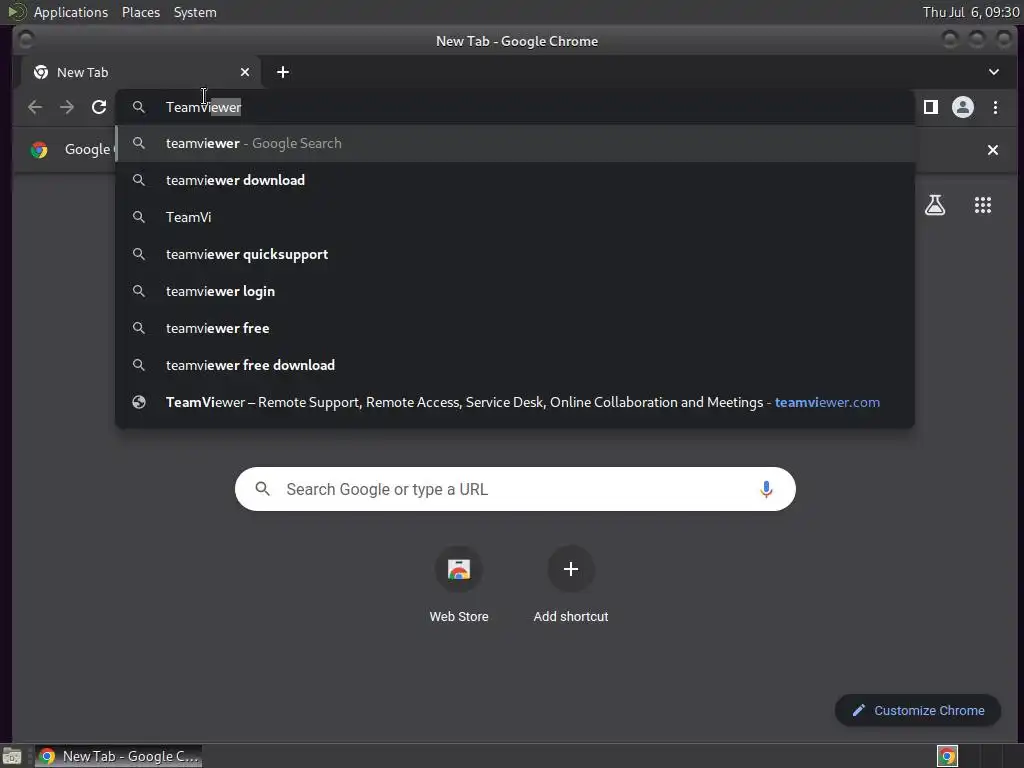The height and width of the screenshot is (768, 1024).
Task: Click the address bar input field
Action: pos(515,107)
